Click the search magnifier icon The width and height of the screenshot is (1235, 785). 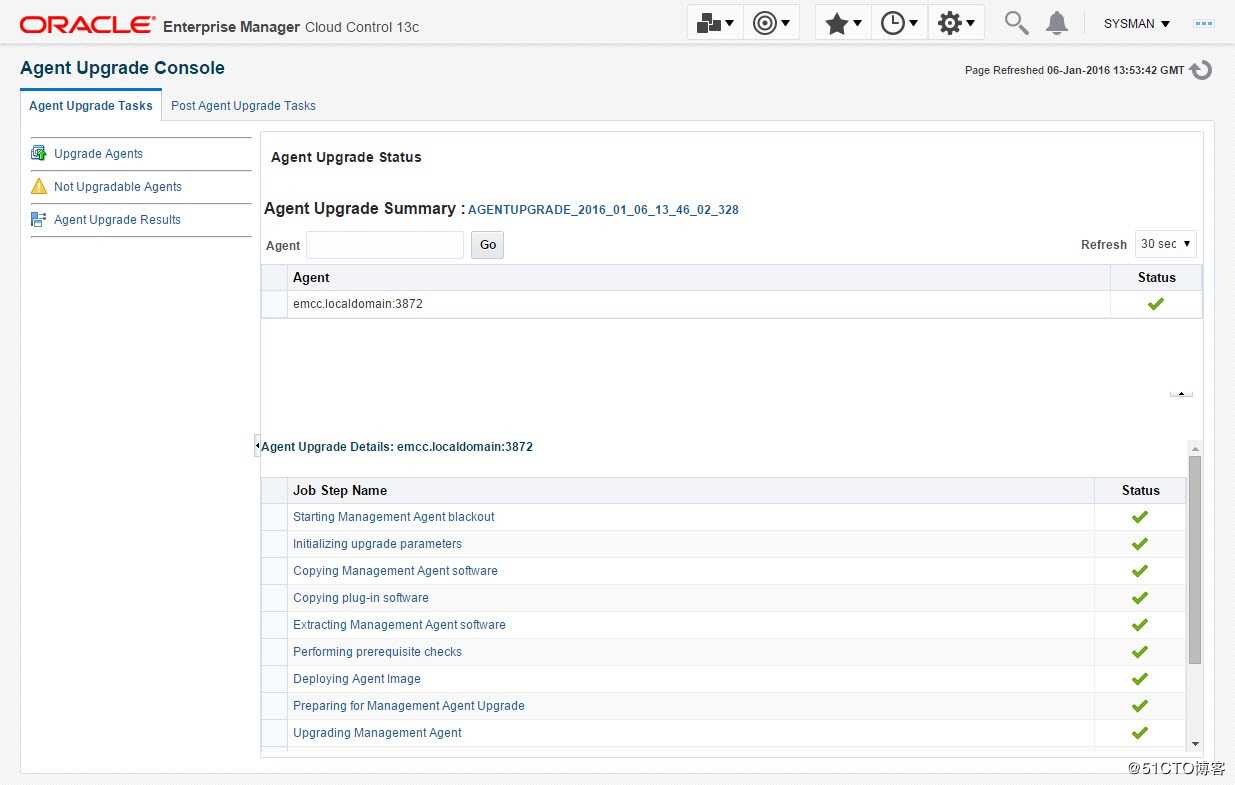(x=1016, y=23)
